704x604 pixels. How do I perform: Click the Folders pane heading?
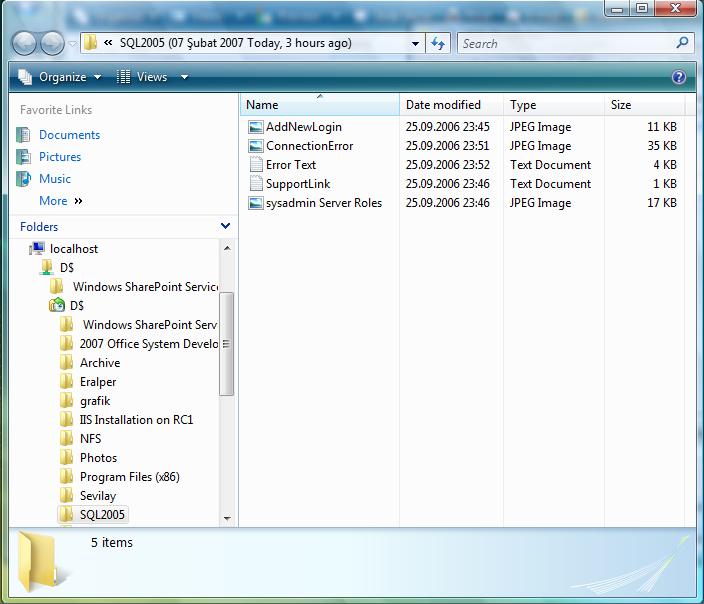pyautogui.click(x=39, y=227)
